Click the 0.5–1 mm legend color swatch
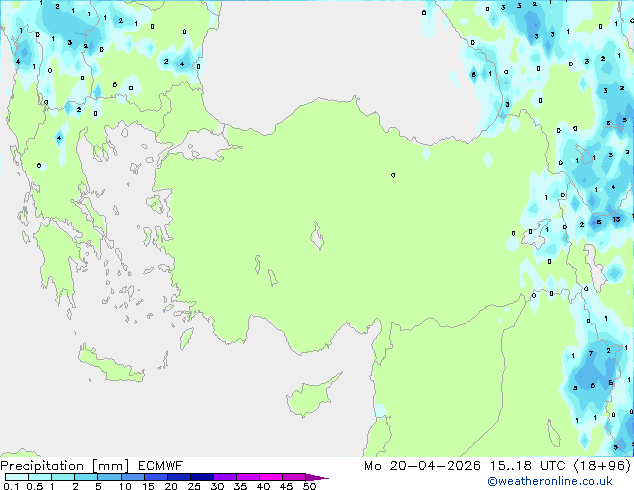Image resolution: width=634 pixels, height=490 pixels. click(40, 477)
